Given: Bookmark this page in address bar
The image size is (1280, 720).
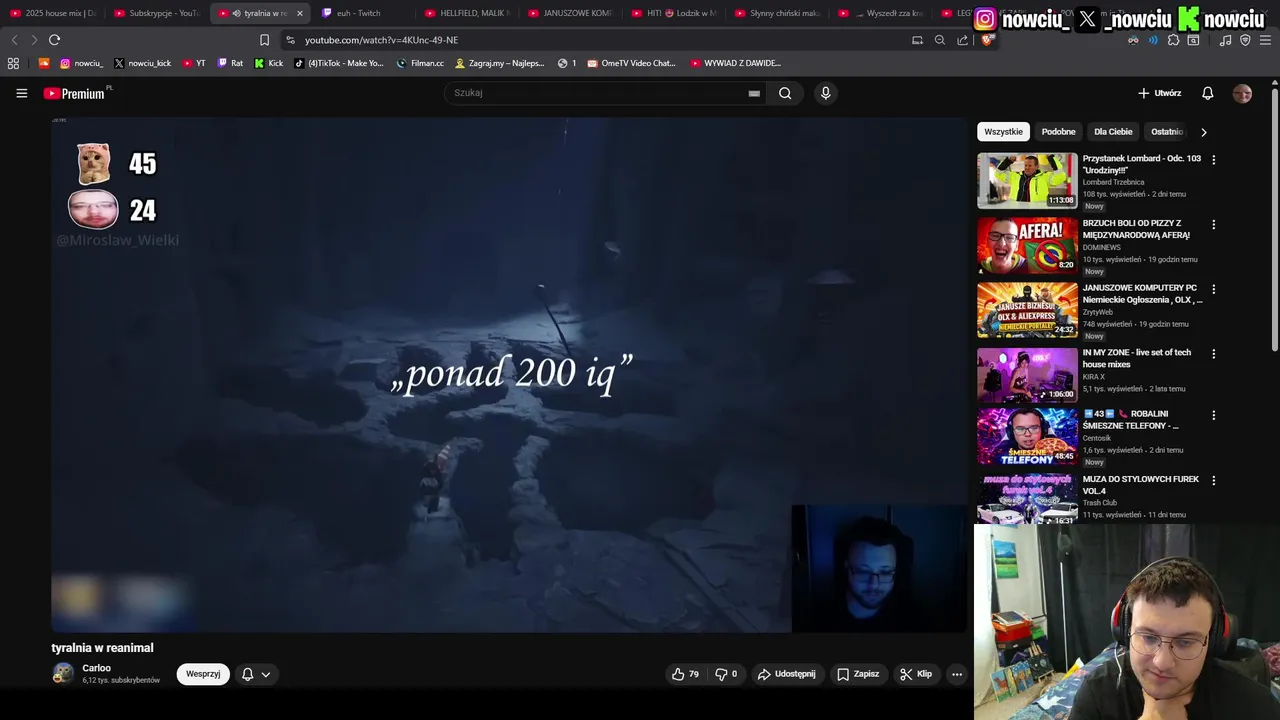Looking at the screenshot, I should pyautogui.click(x=264, y=40).
